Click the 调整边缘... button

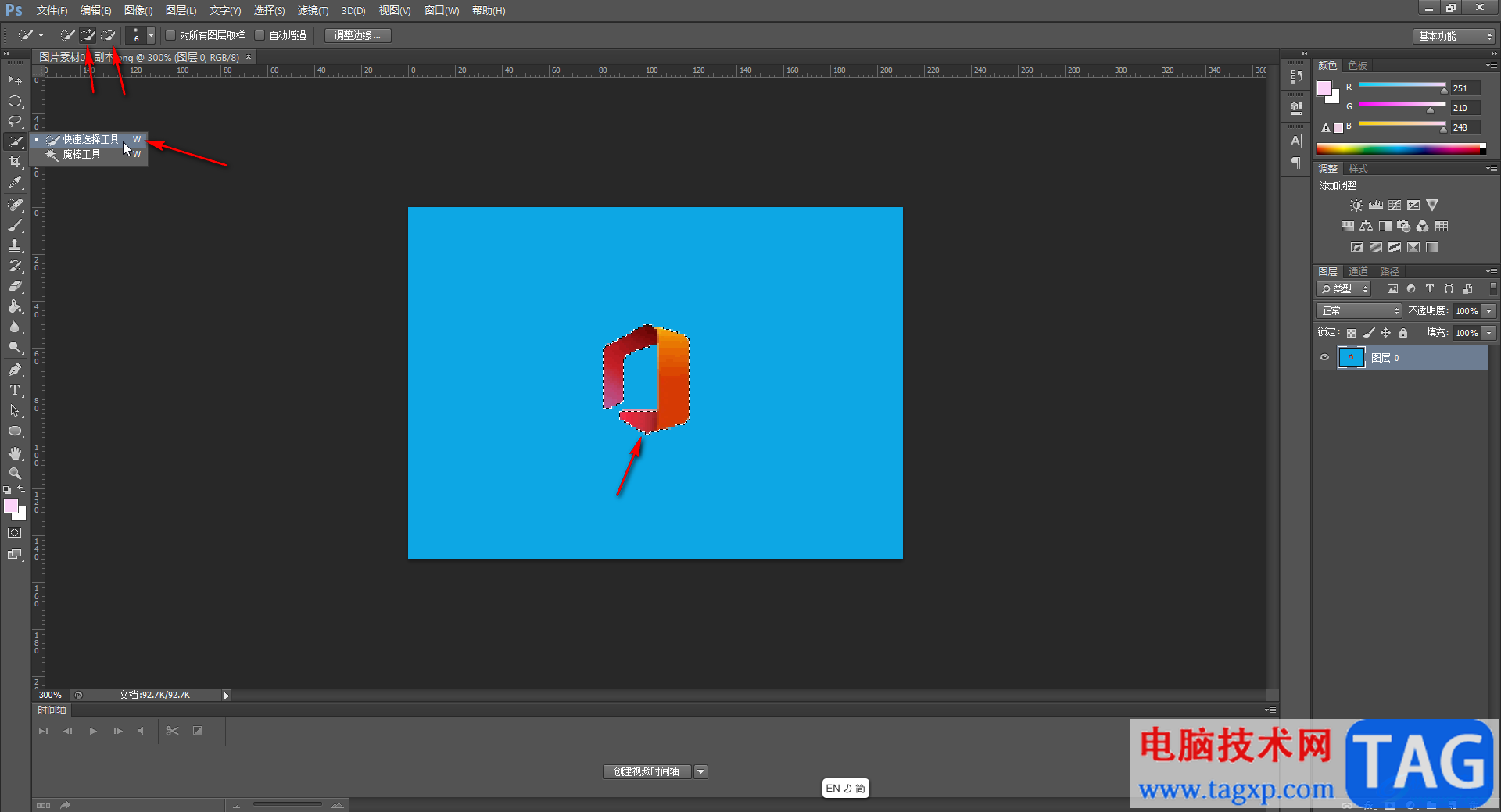tap(357, 35)
